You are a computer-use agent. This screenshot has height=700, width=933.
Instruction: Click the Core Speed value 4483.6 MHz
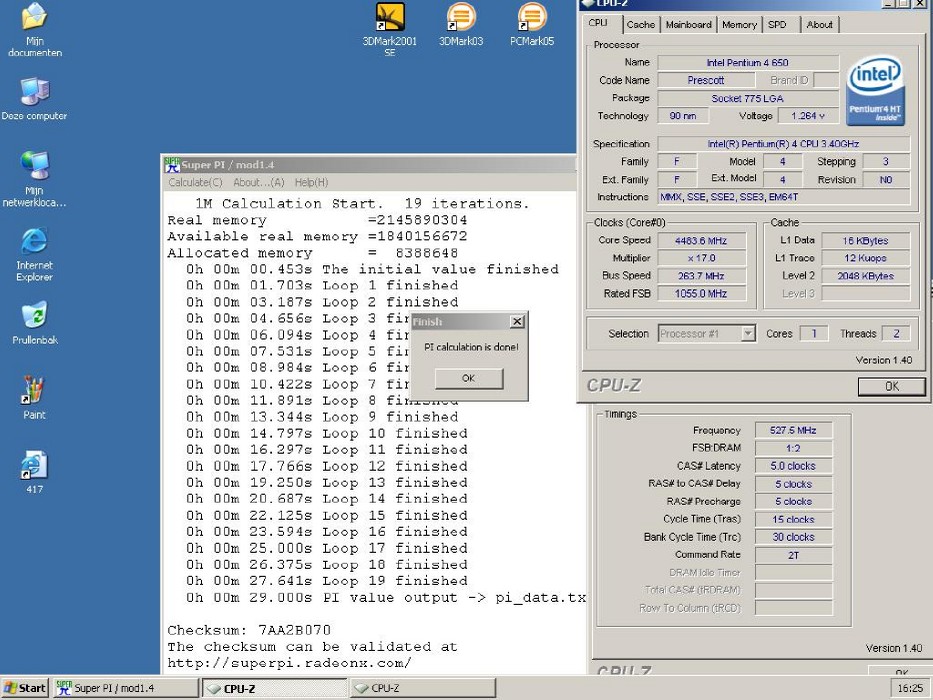pyautogui.click(x=701, y=240)
